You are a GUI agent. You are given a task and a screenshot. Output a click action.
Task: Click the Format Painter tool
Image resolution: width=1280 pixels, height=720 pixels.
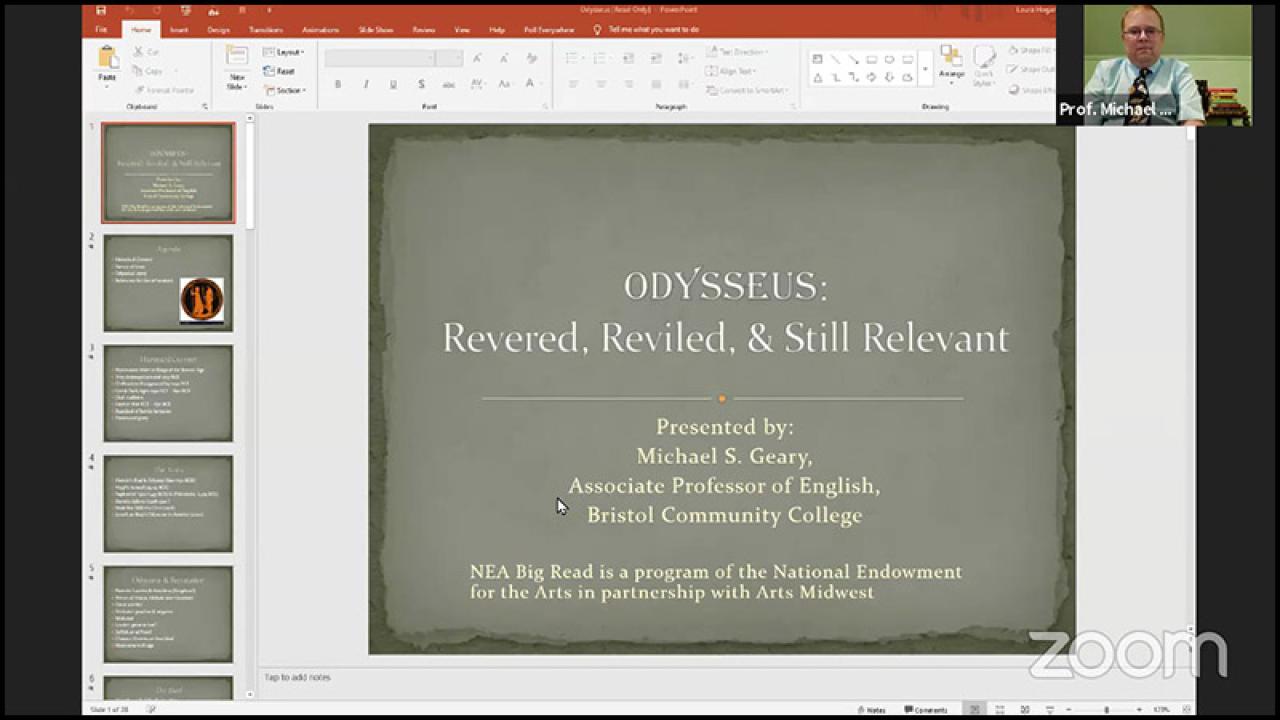click(163, 90)
